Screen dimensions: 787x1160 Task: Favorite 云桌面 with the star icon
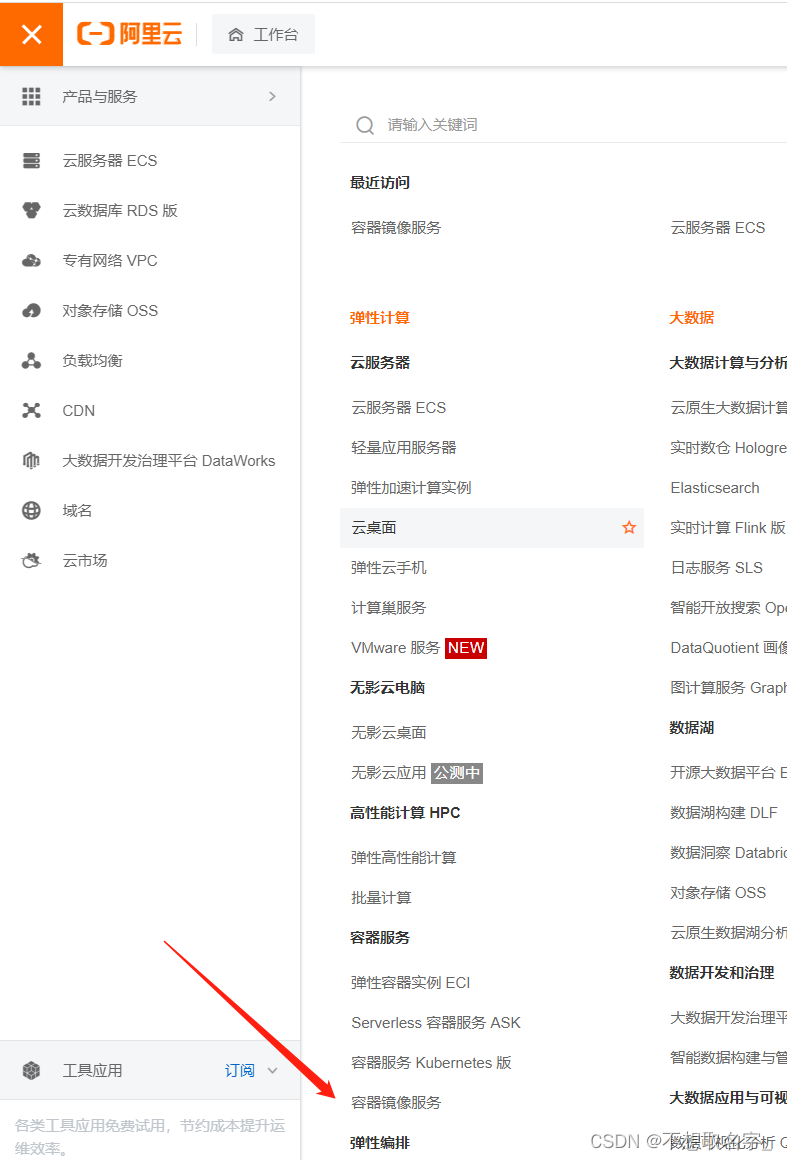pyautogui.click(x=629, y=527)
